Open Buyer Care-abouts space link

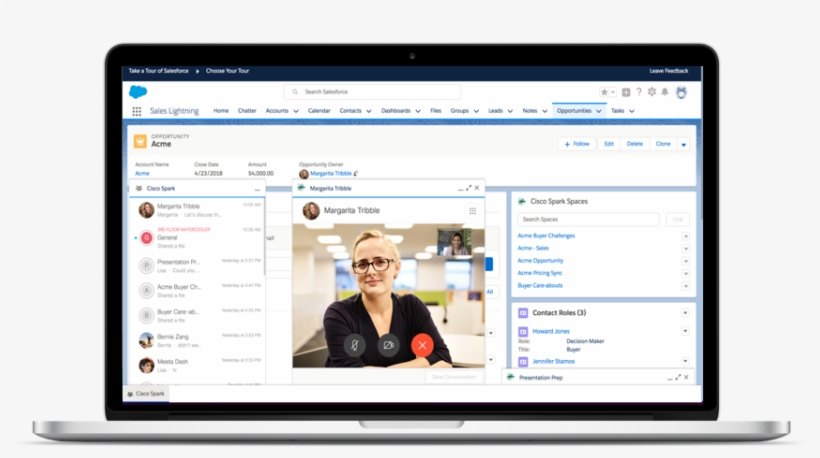pos(540,285)
